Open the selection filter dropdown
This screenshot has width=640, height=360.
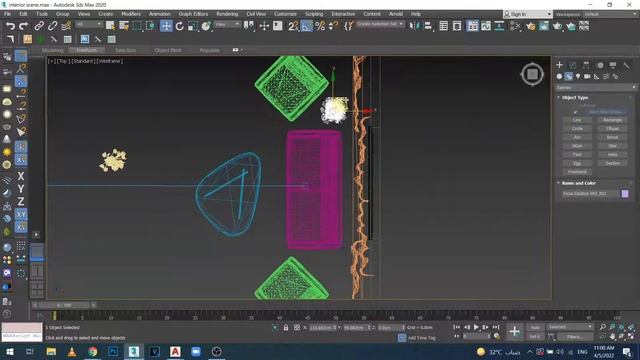89,24
